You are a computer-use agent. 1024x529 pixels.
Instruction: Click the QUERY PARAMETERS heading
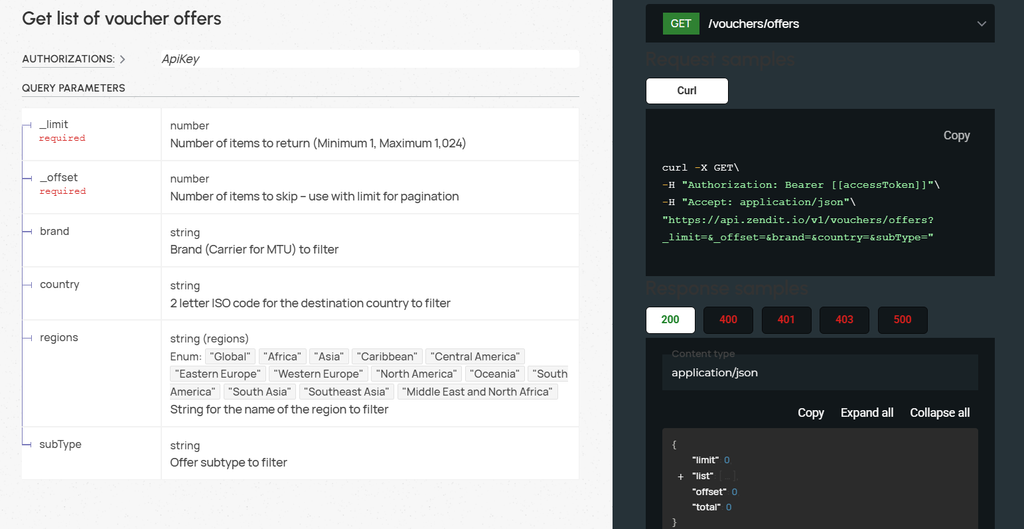(x=74, y=88)
